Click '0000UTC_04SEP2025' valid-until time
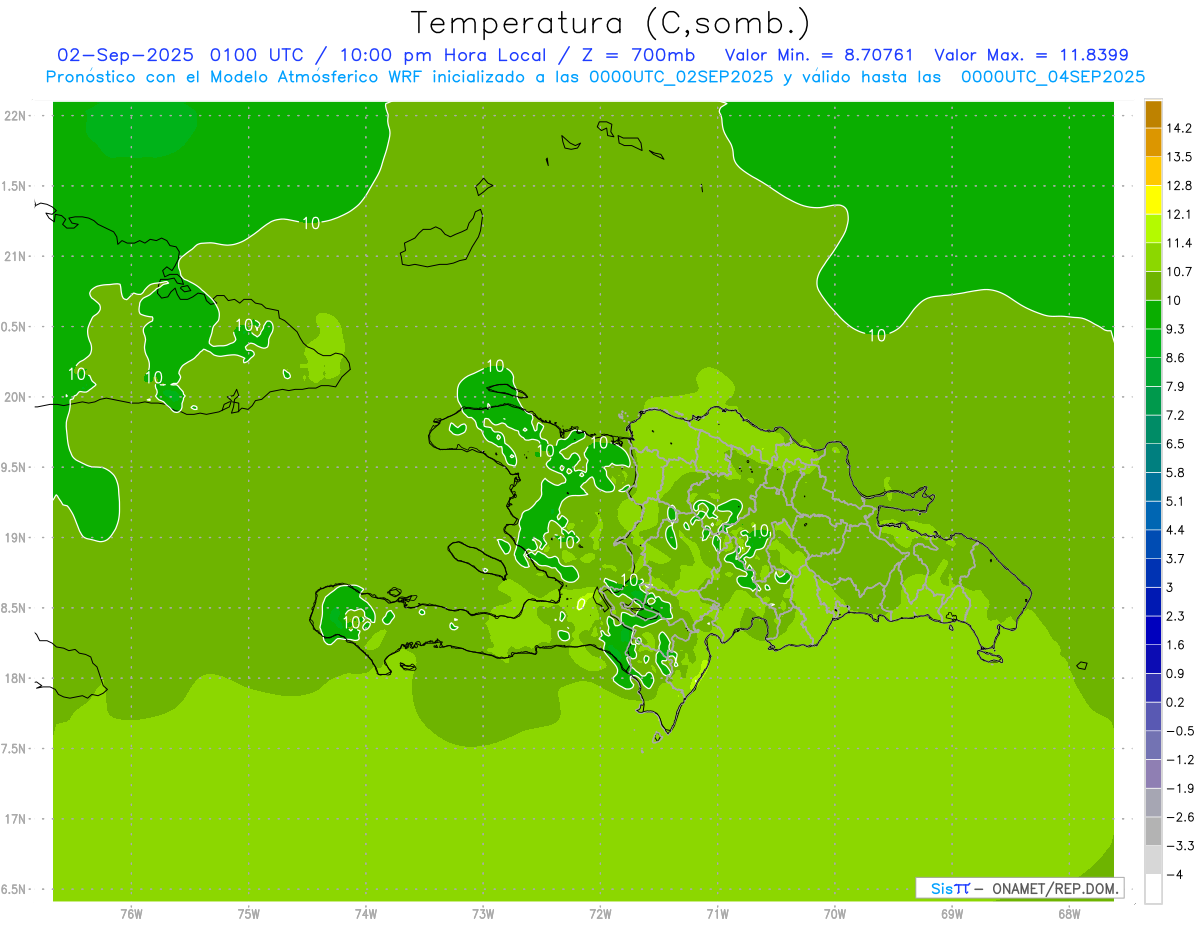The image size is (1200, 927). tap(1053, 77)
